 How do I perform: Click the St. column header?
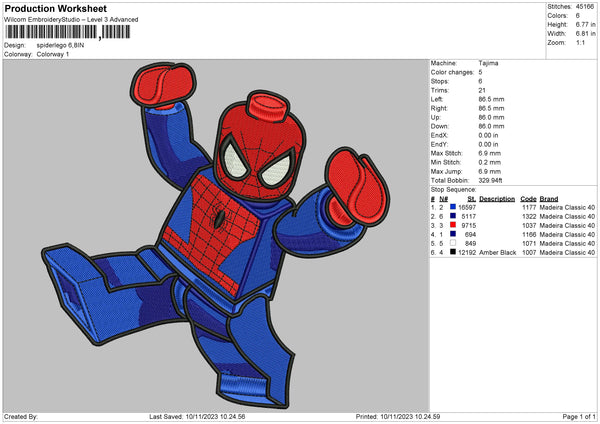471,198
